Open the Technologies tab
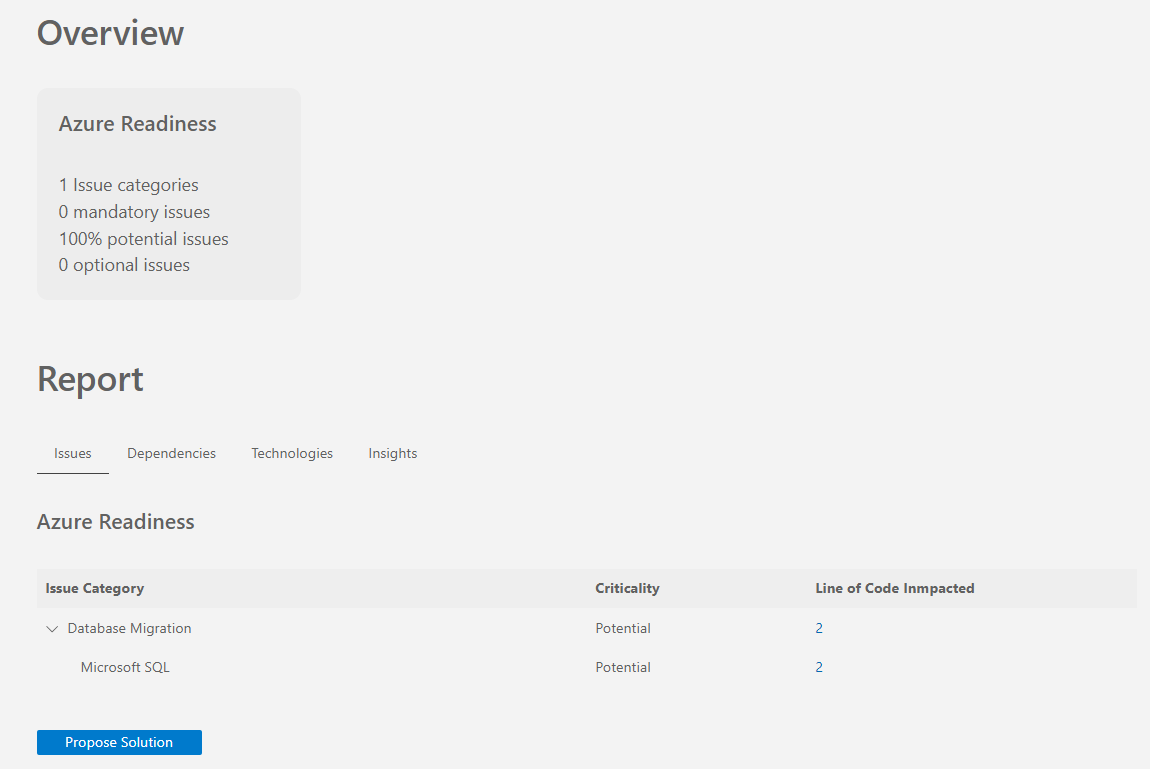This screenshot has height=769, width=1150. pyautogui.click(x=292, y=454)
